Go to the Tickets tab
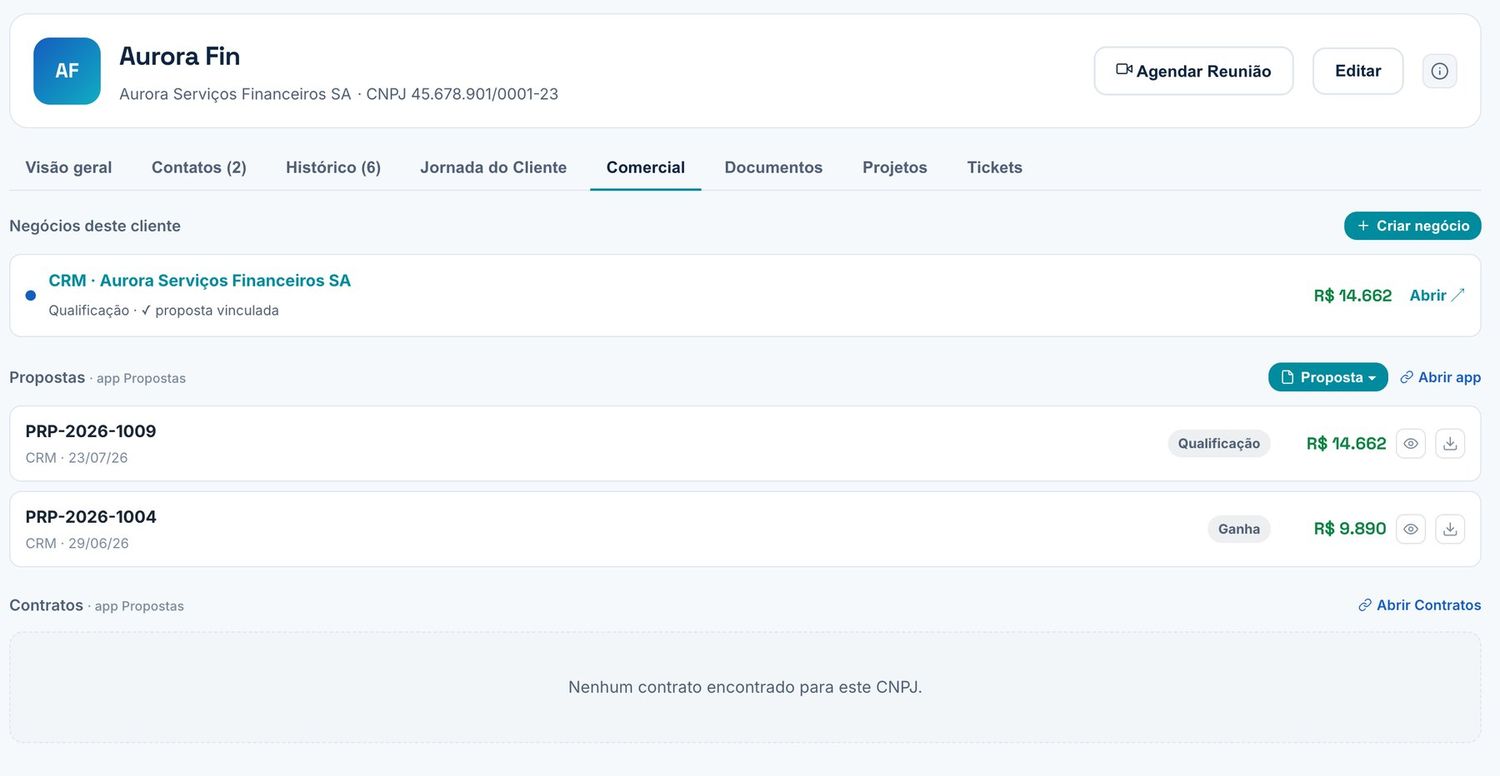The width and height of the screenshot is (1500, 776). pyautogui.click(x=995, y=167)
